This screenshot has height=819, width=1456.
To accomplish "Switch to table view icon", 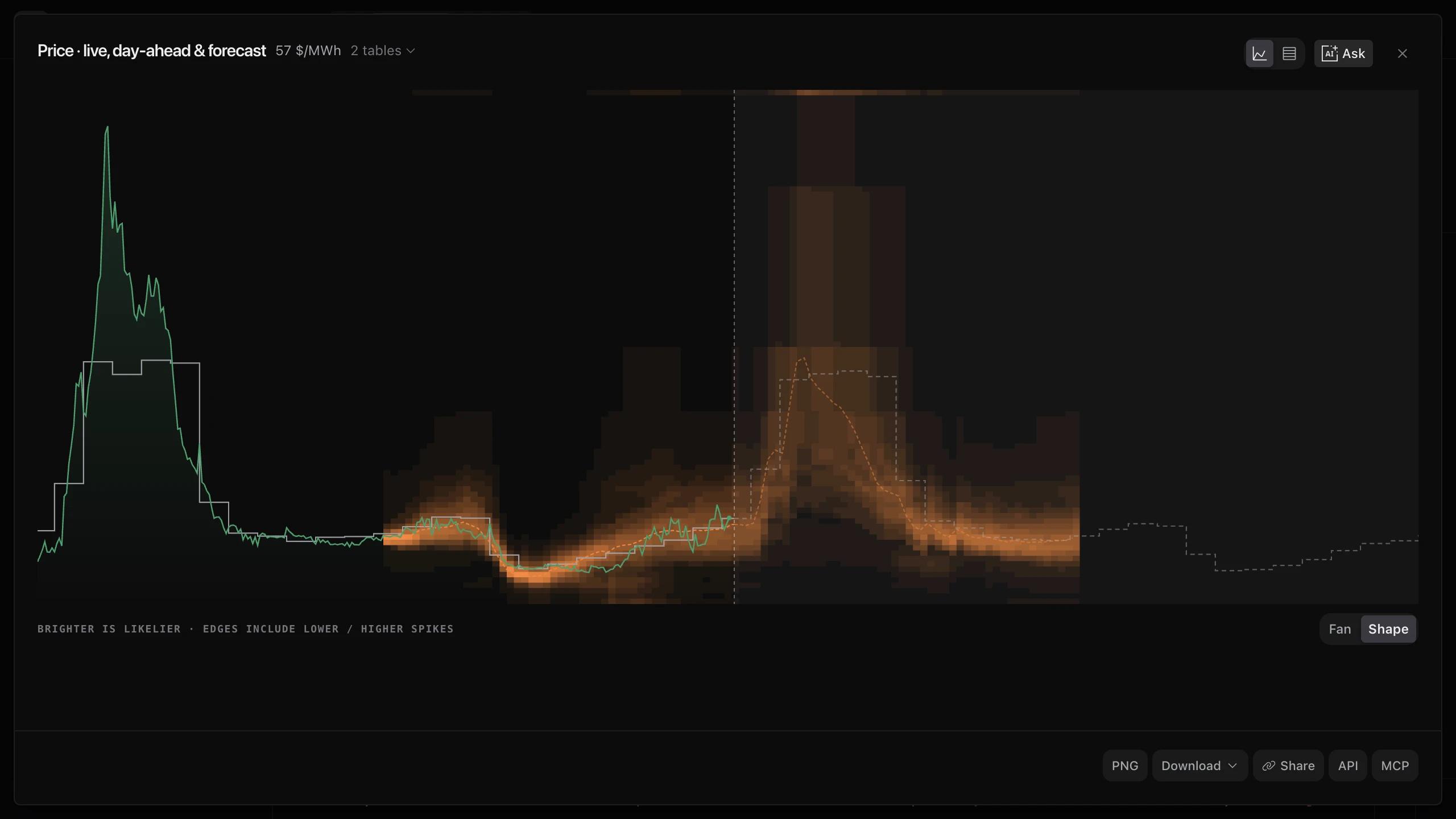I will 1289,53.
